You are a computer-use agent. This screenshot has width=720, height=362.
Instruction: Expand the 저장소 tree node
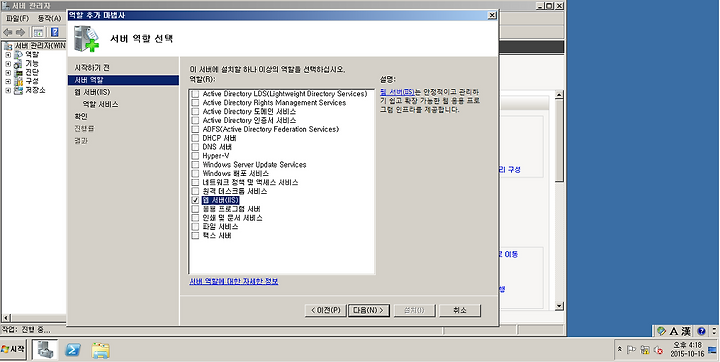(x=8, y=90)
